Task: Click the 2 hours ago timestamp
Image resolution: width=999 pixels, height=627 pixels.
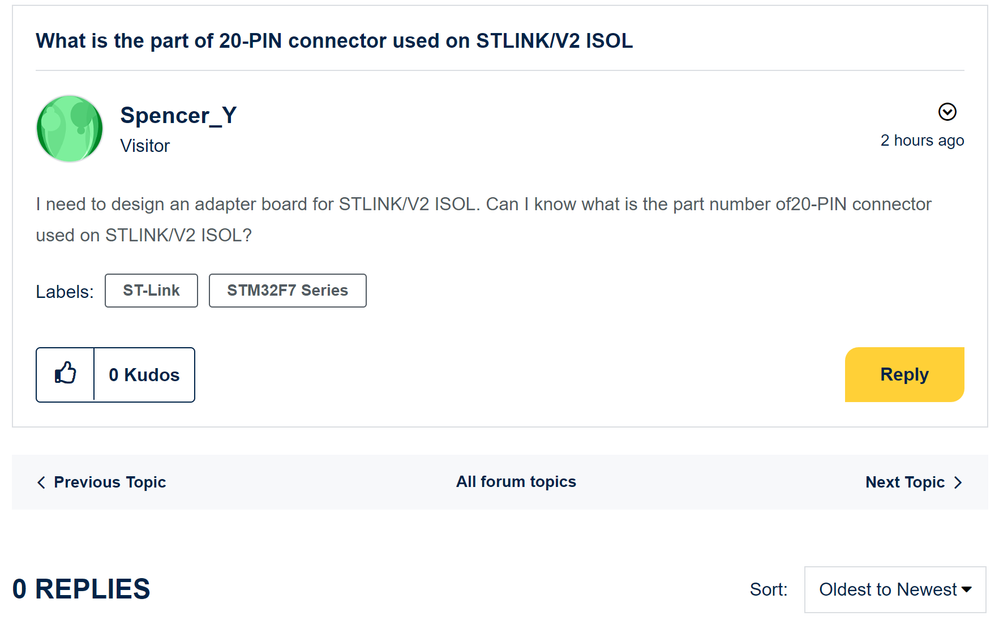Action: click(922, 140)
